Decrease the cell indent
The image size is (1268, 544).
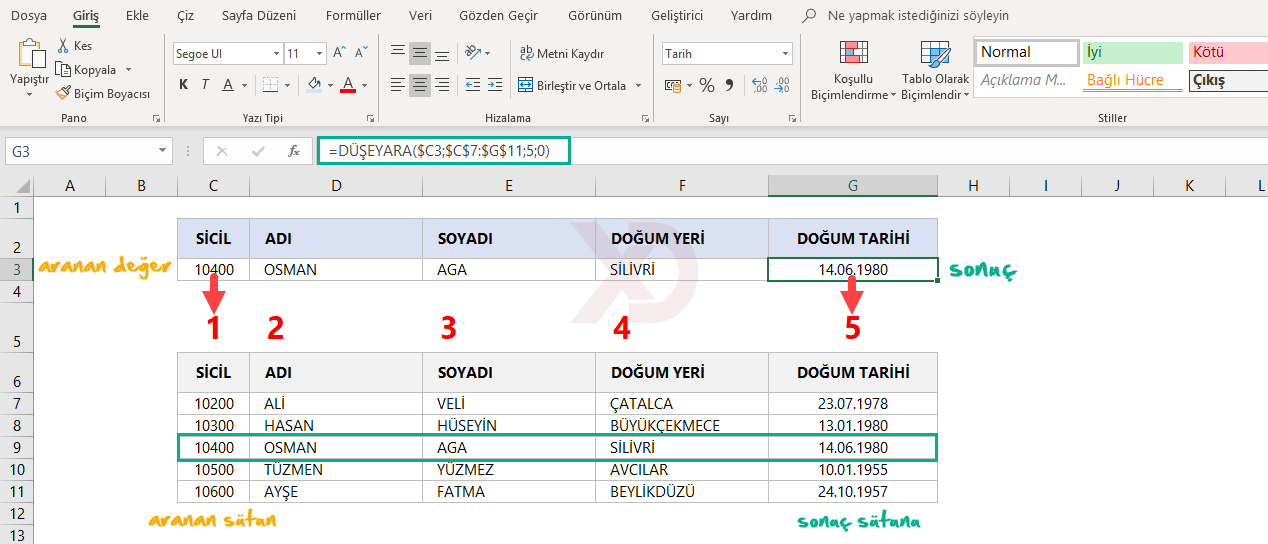(473, 85)
